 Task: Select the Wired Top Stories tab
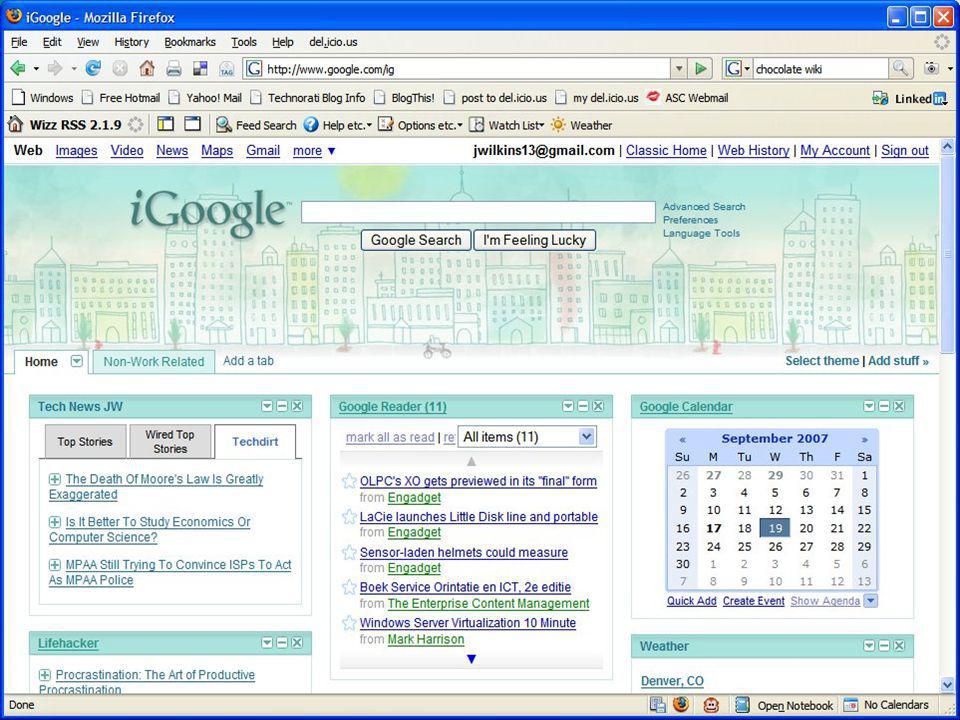(x=170, y=441)
